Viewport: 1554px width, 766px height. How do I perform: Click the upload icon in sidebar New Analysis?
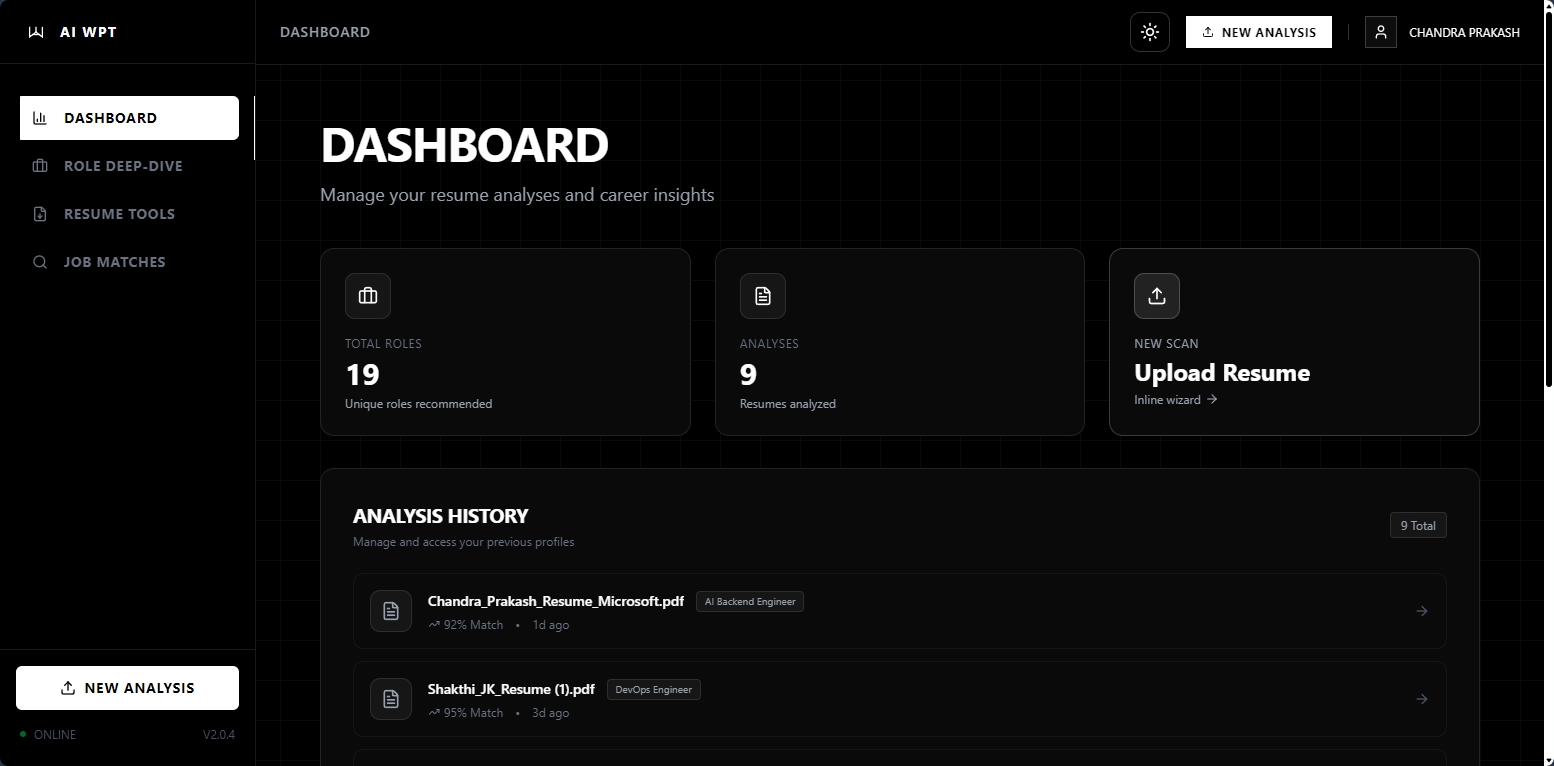68,688
